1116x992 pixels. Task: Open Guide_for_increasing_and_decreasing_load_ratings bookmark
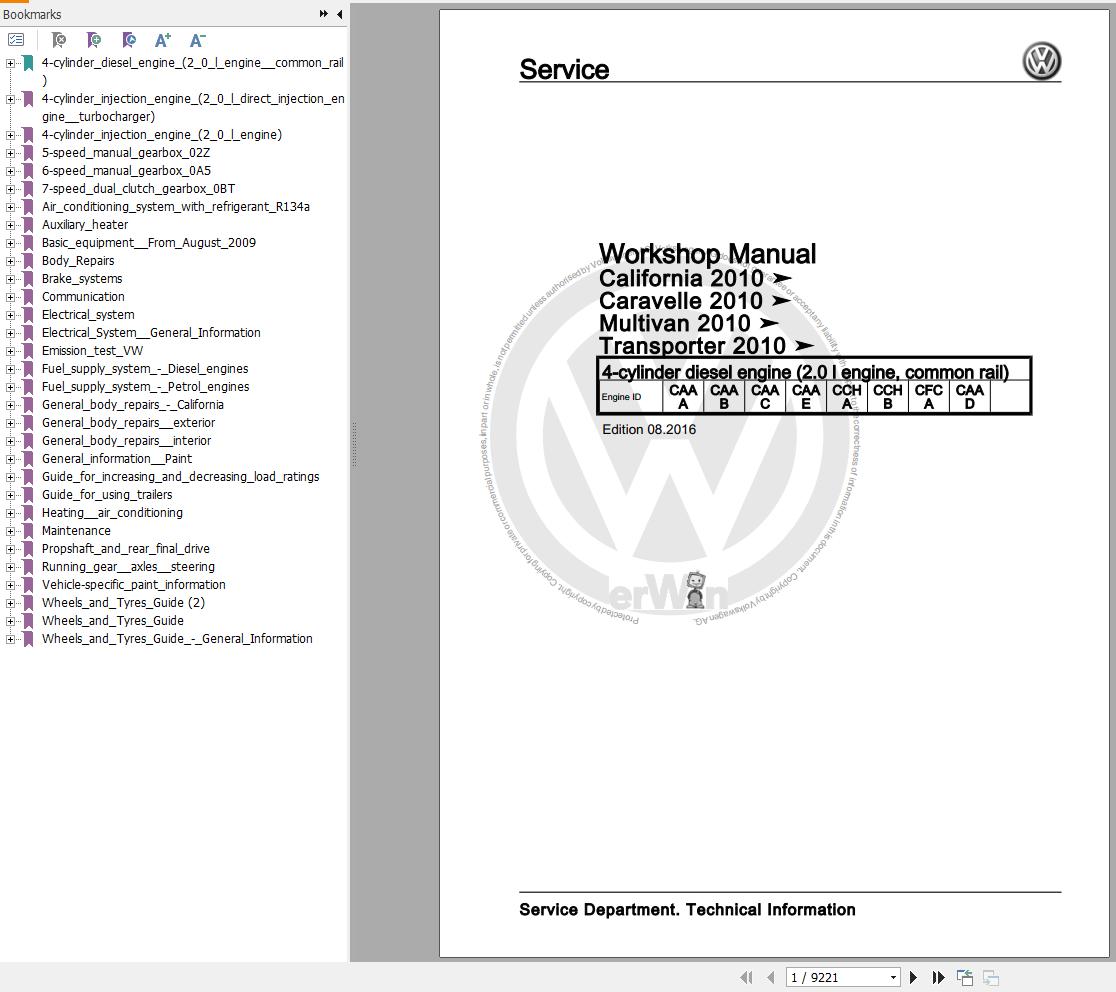click(x=180, y=477)
